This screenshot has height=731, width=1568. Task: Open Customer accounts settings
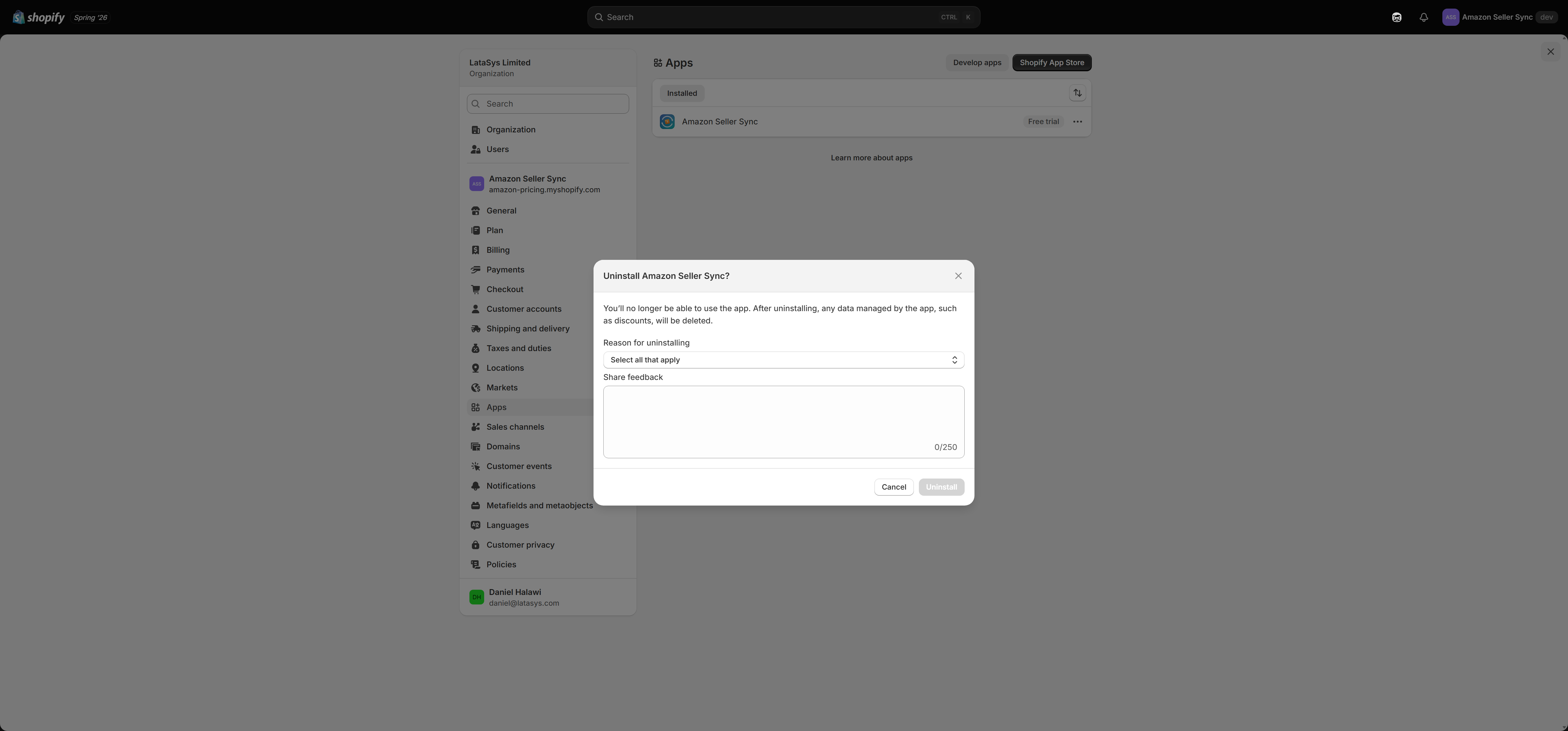click(x=530, y=309)
